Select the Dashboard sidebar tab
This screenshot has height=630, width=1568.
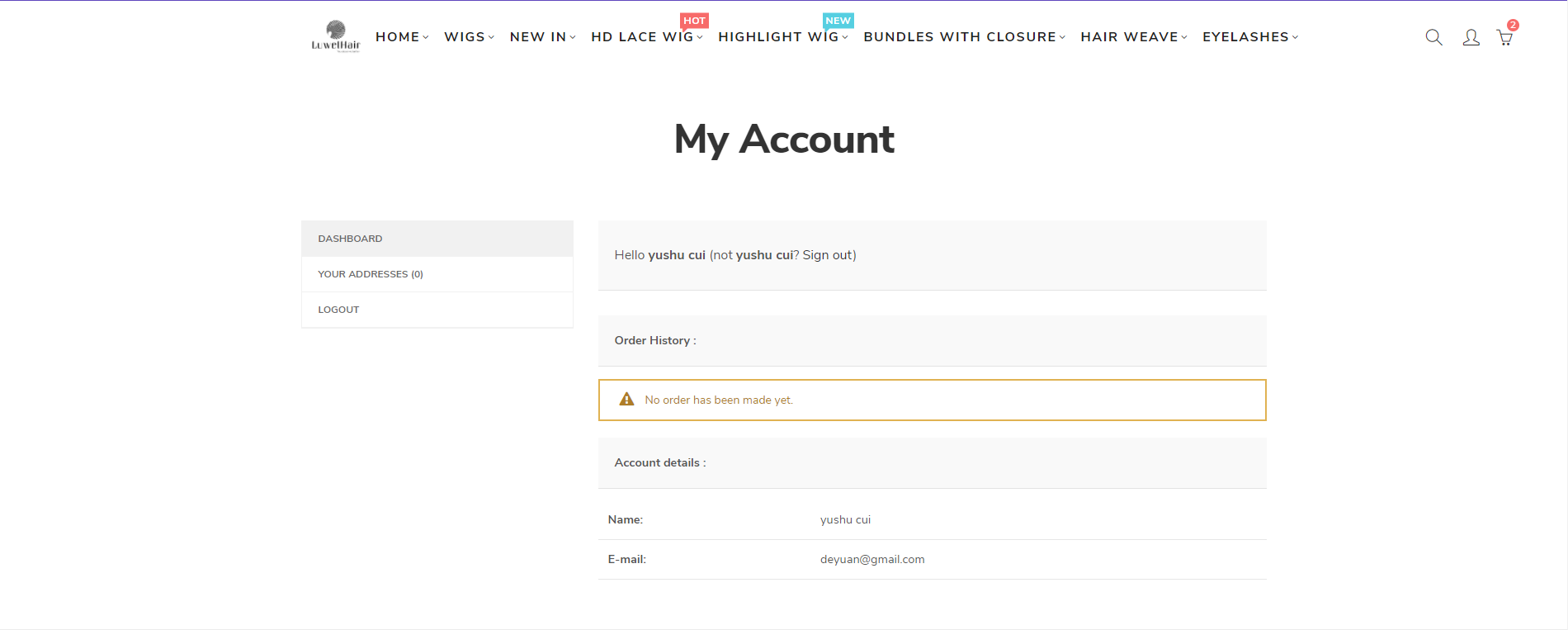[350, 239]
